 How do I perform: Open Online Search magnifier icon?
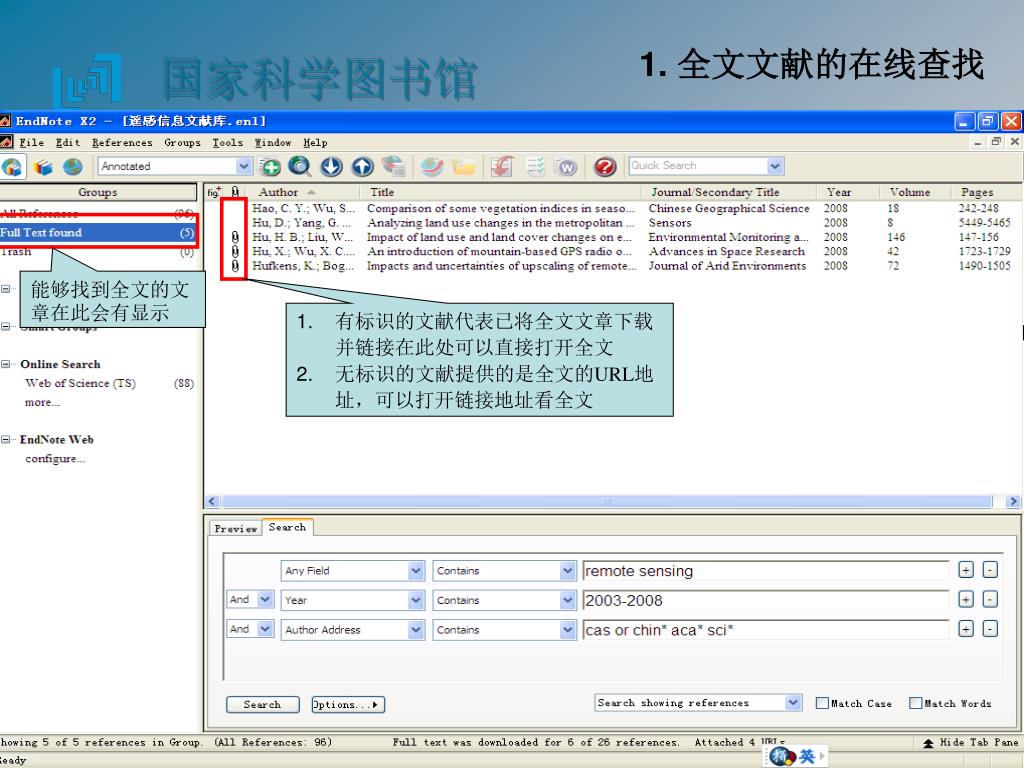pos(300,167)
